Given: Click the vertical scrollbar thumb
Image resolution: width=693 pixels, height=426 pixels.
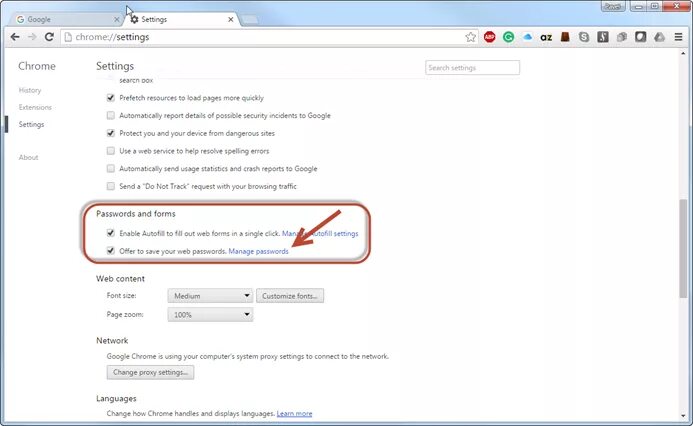Looking at the screenshot, I should click(684, 248).
